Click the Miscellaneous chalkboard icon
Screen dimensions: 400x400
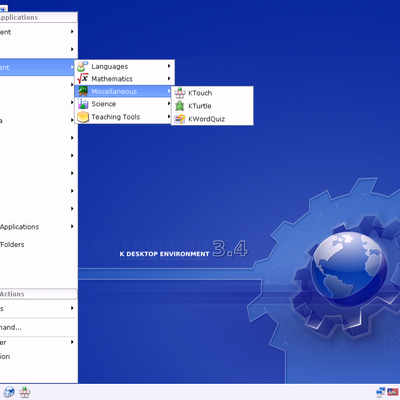82,91
